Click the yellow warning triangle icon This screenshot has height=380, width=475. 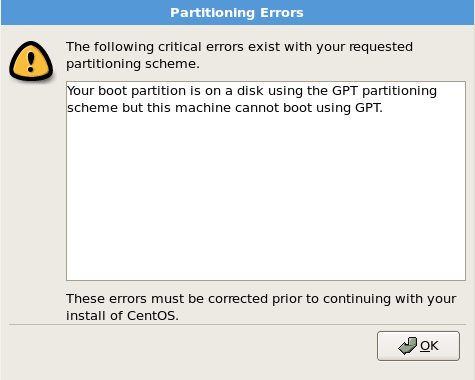click(31, 61)
